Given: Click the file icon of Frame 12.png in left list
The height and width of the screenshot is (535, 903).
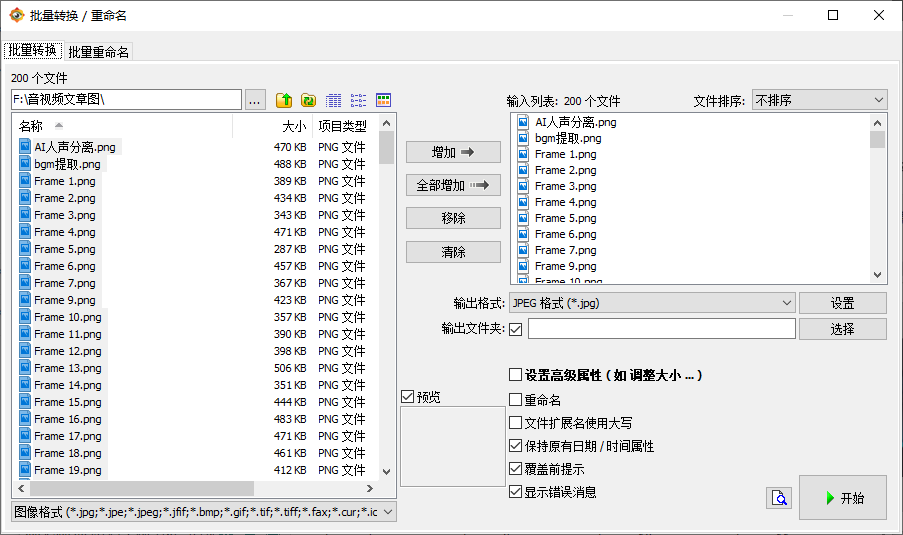Looking at the screenshot, I should pos(25,351).
